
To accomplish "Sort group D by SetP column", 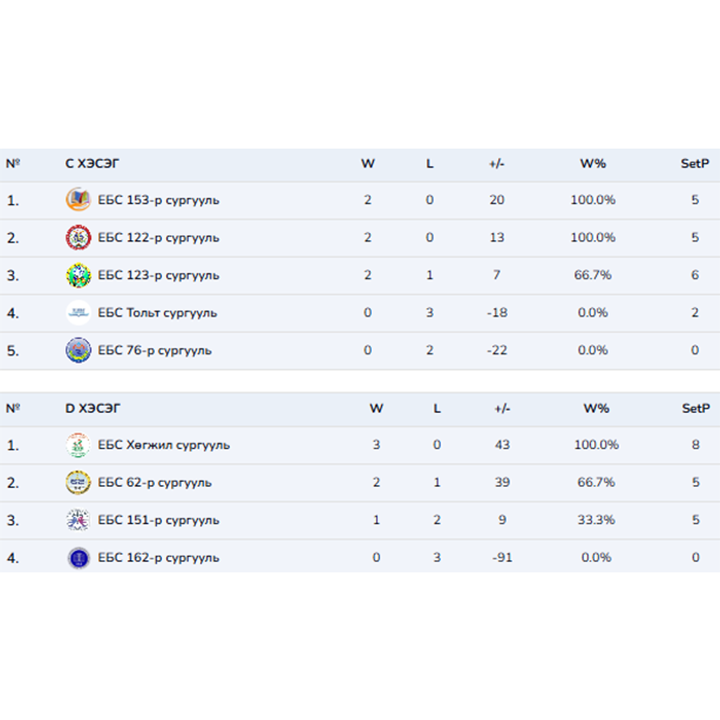I will tap(695, 408).
